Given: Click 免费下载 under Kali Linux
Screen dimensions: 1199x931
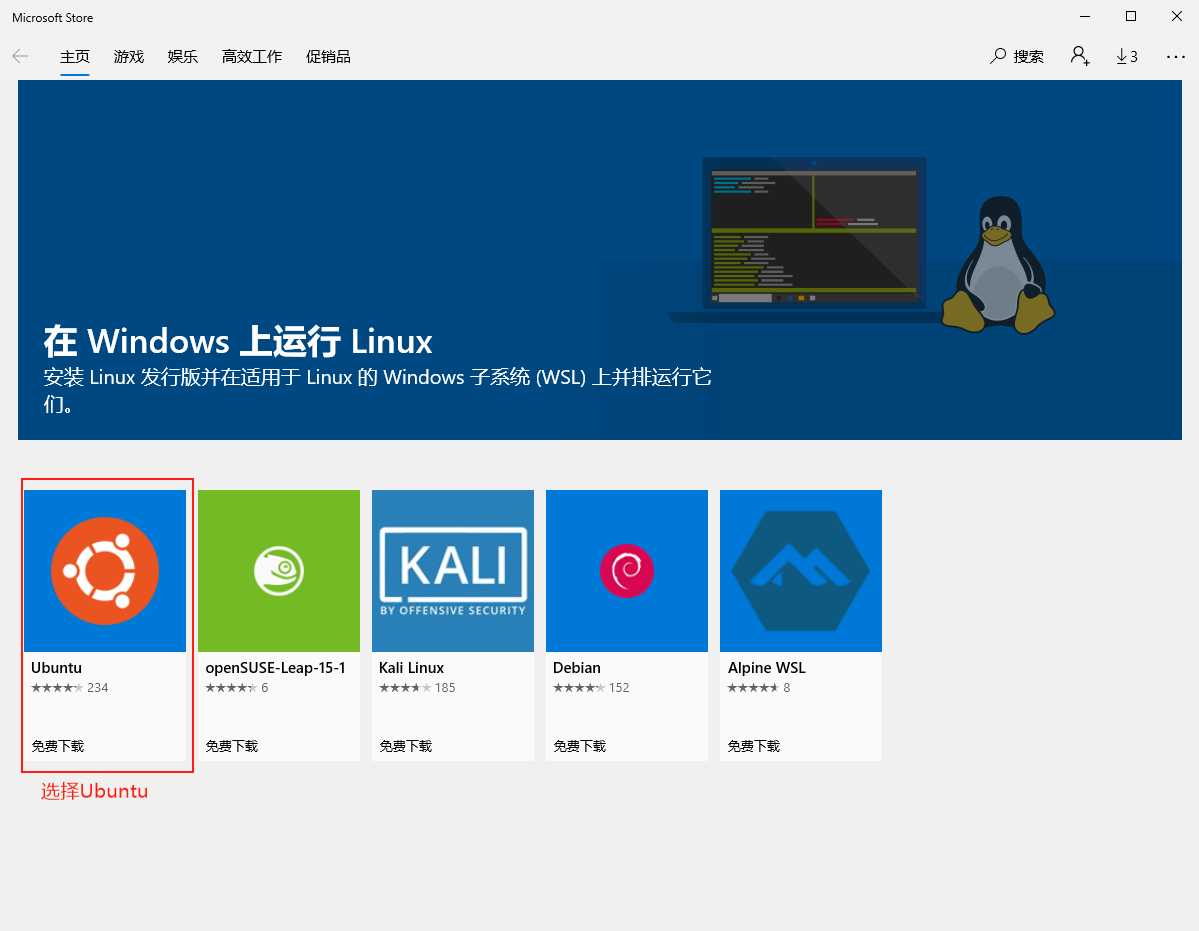Looking at the screenshot, I should 405,745.
